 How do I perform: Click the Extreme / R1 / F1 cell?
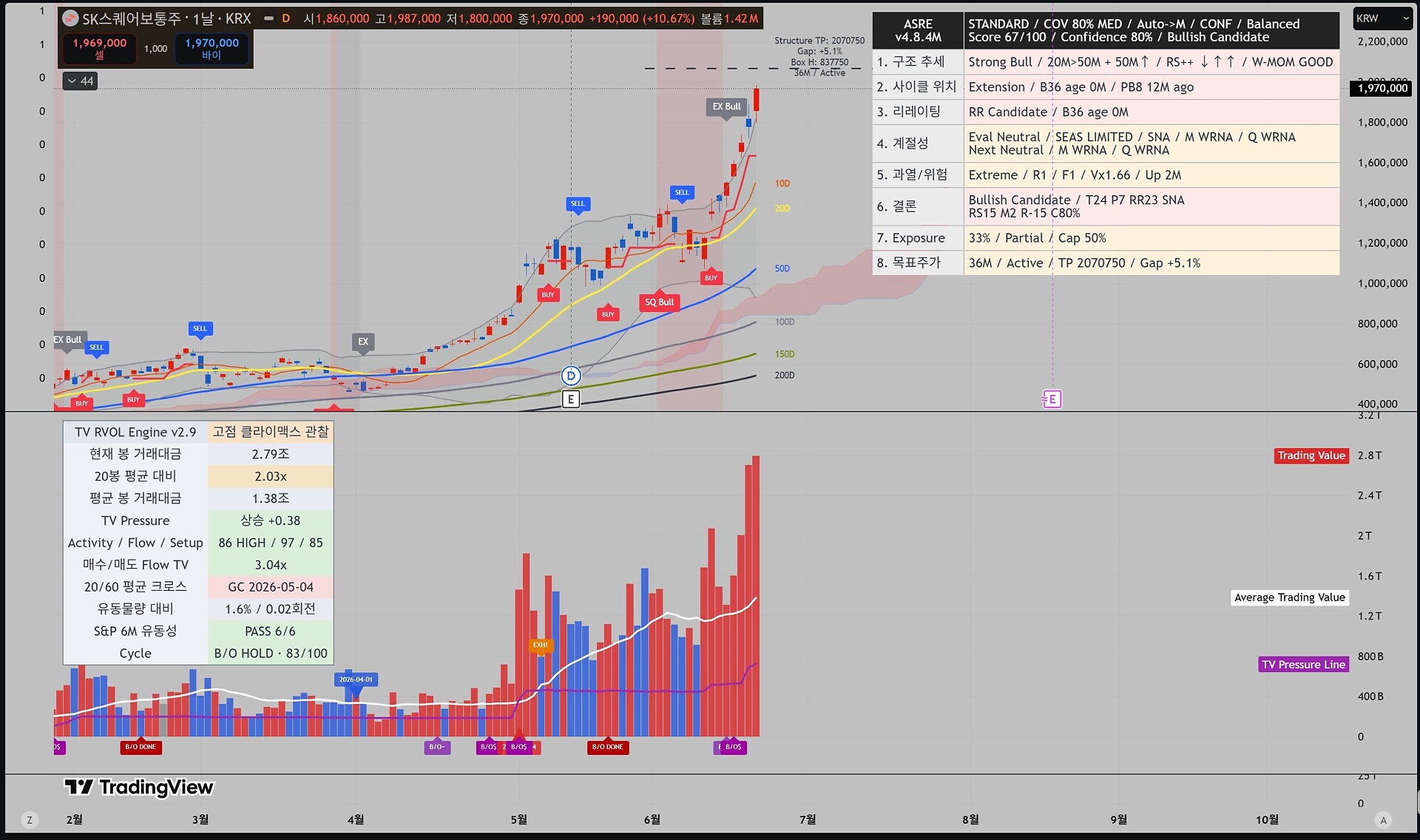[1151, 175]
